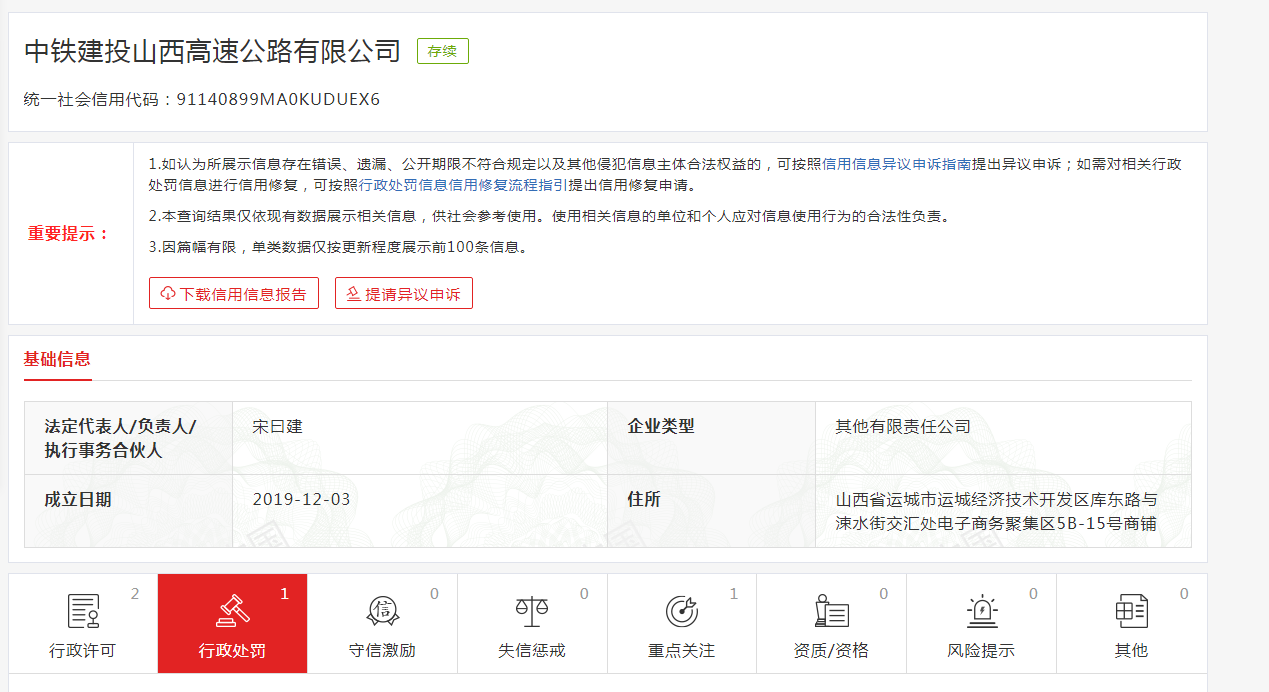Click the 行政许可 document icon
1269x692 pixels.
(x=83, y=610)
